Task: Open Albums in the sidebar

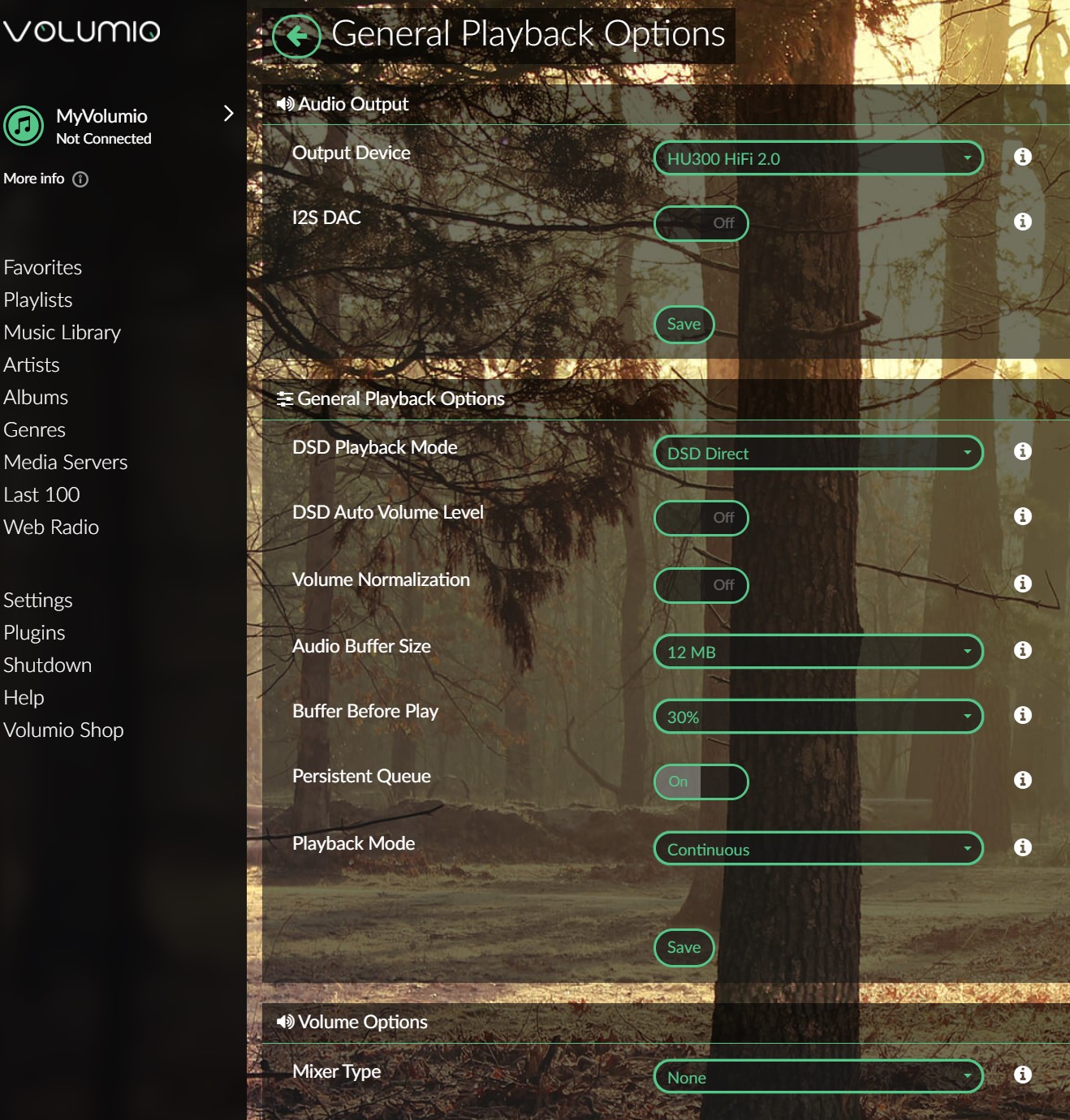Action: [36, 397]
